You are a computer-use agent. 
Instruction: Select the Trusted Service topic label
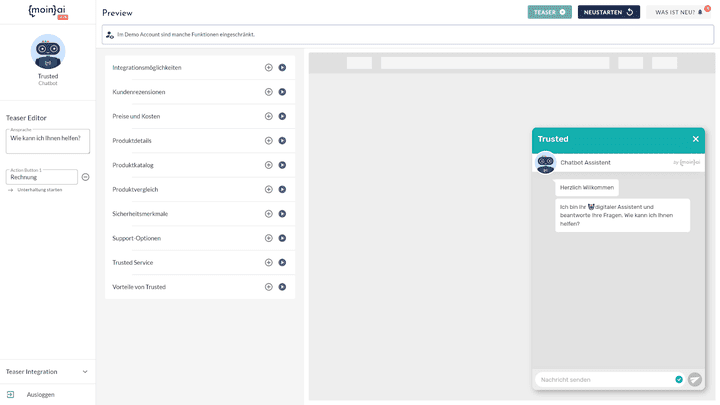[x=133, y=262]
